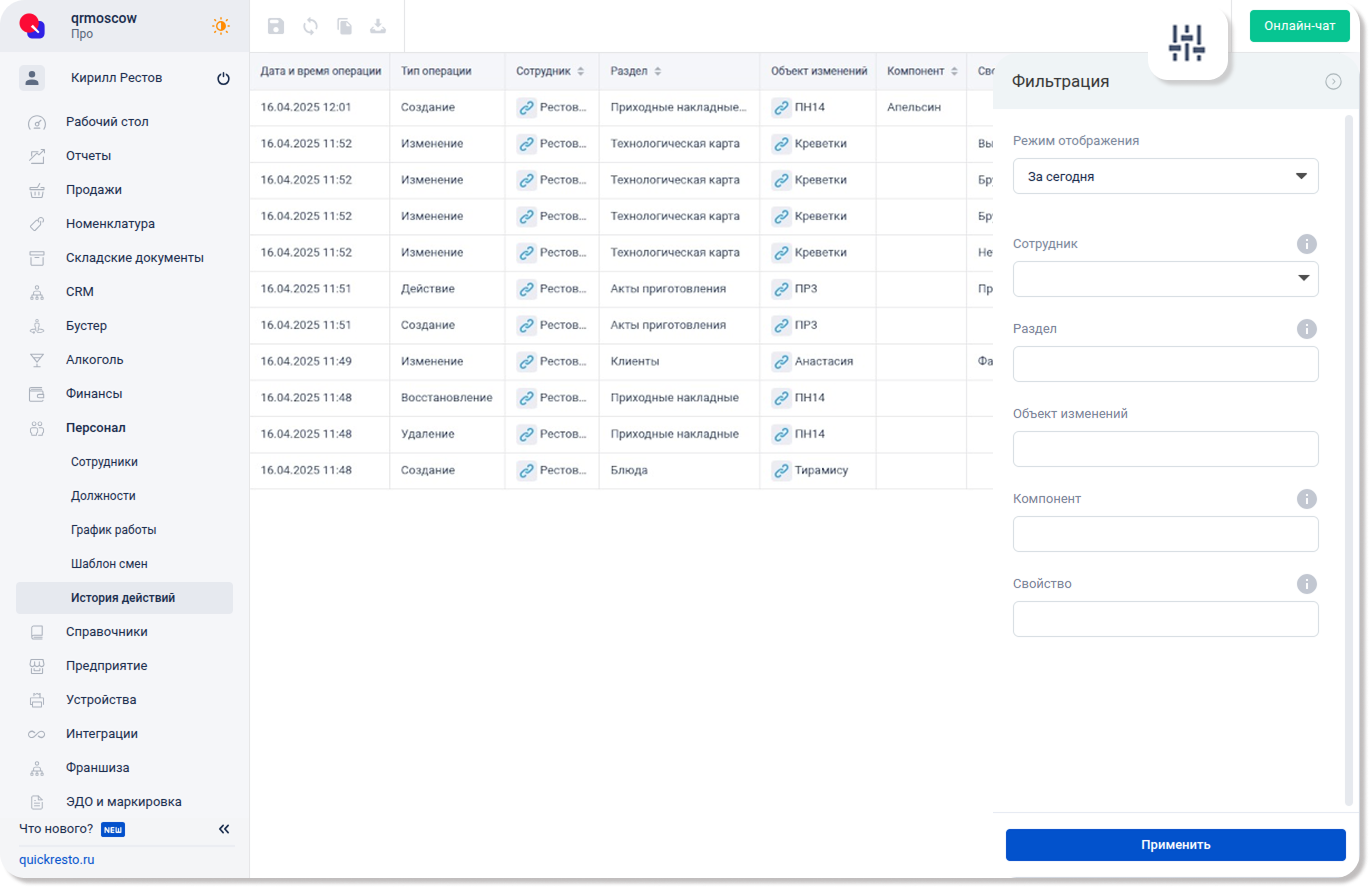
Task: Click info icon next to Сотрудник
Action: click(x=1306, y=244)
